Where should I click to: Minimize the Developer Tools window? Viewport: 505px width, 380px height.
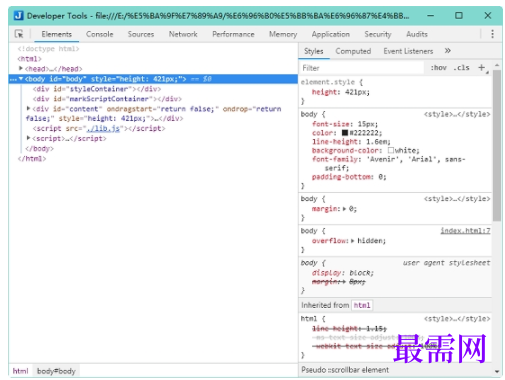coord(430,16)
